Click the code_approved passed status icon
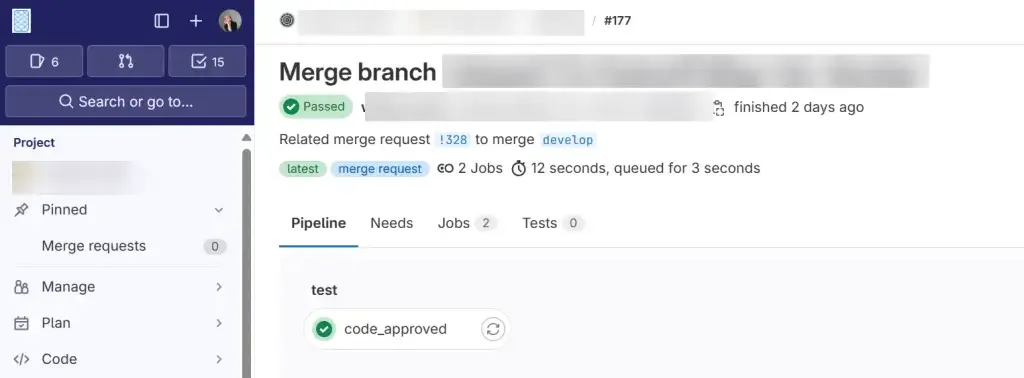The width and height of the screenshot is (1024, 378). 323,329
